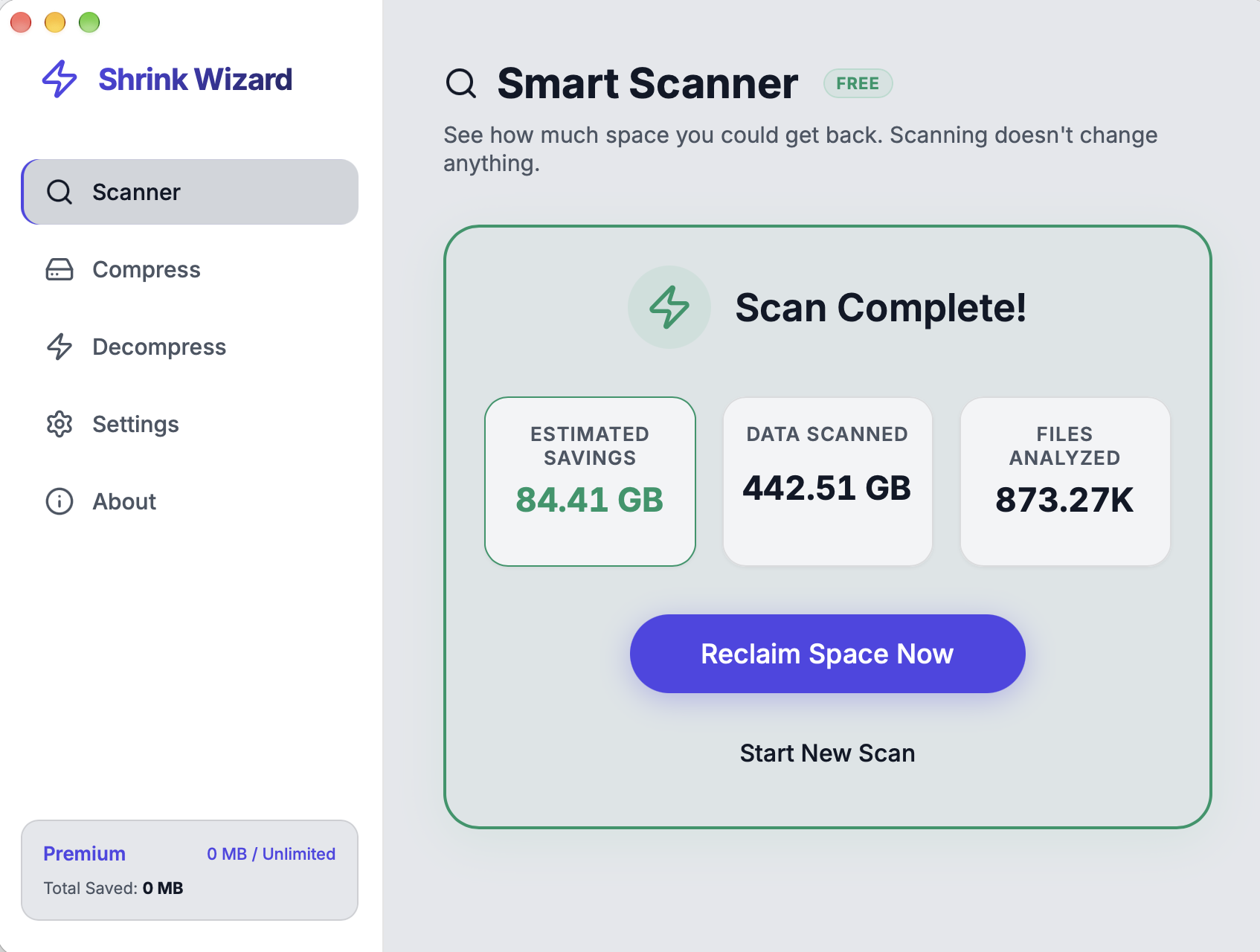Click the About info circle icon
This screenshot has width=1260, height=952.
pos(60,501)
